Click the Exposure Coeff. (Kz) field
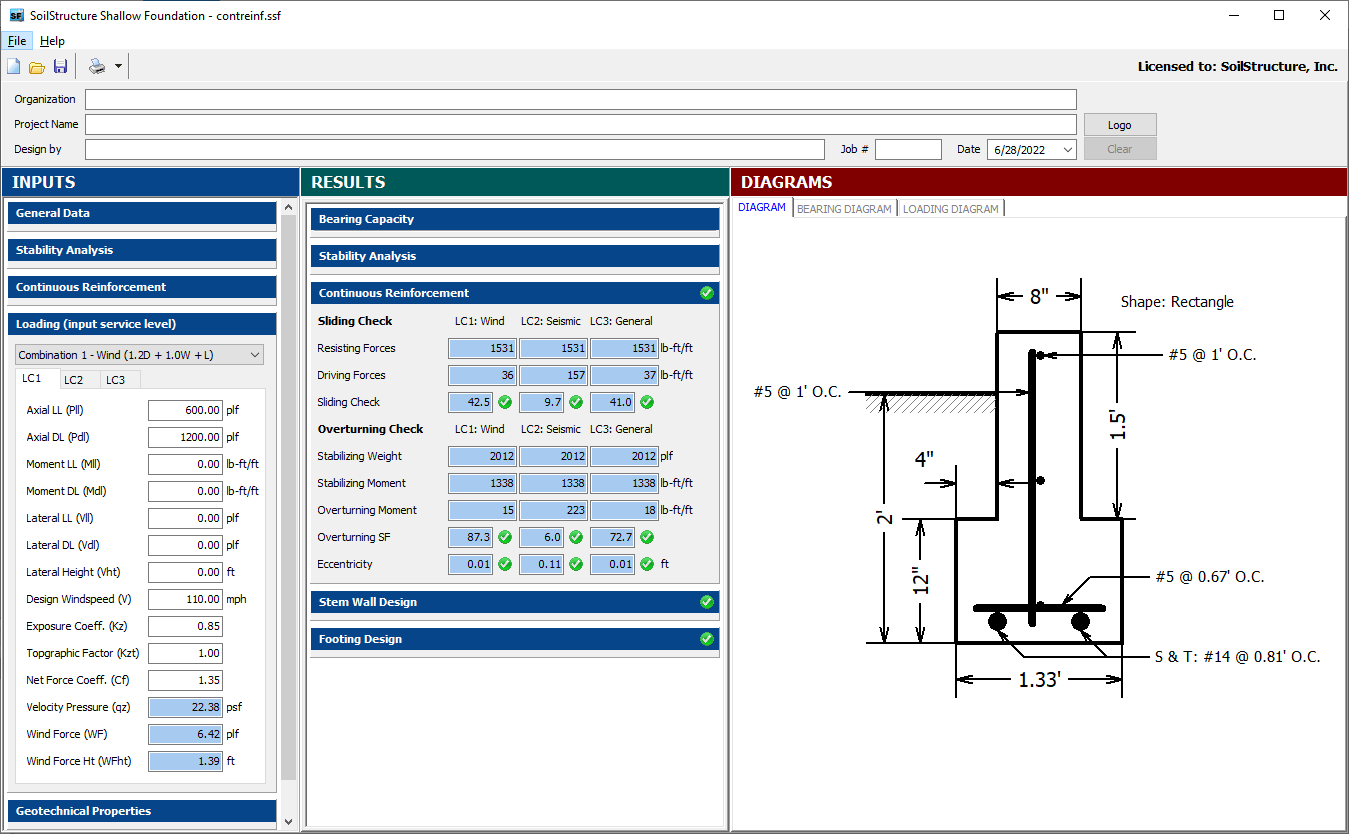The height and width of the screenshot is (834, 1349). click(185, 626)
